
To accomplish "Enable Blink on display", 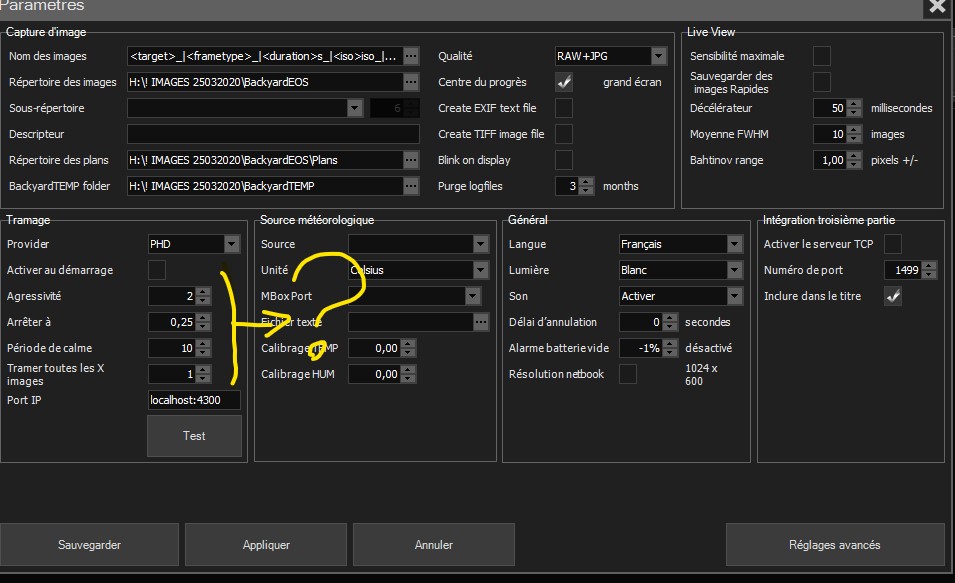I will (x=564, y=160).
